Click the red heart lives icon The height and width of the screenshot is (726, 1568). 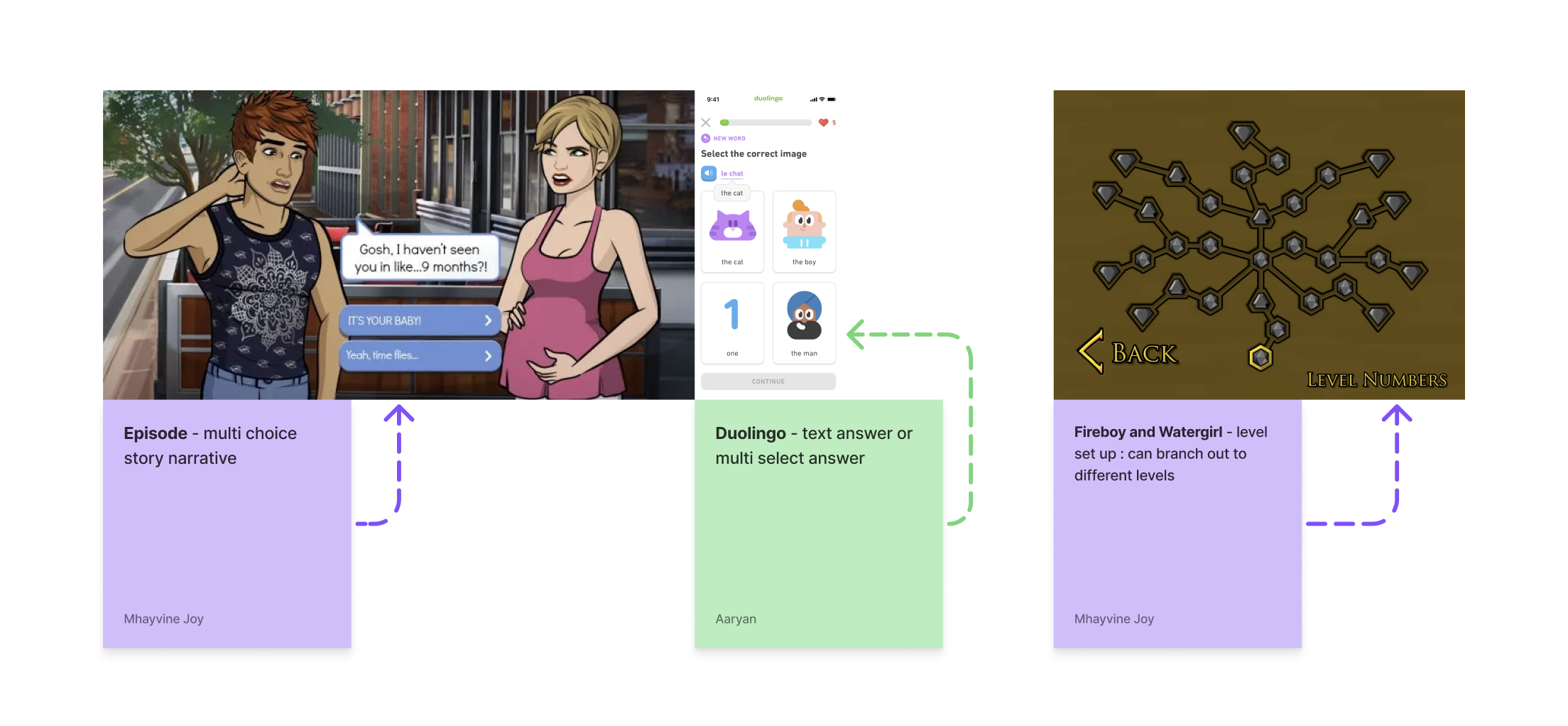[823, 123]
